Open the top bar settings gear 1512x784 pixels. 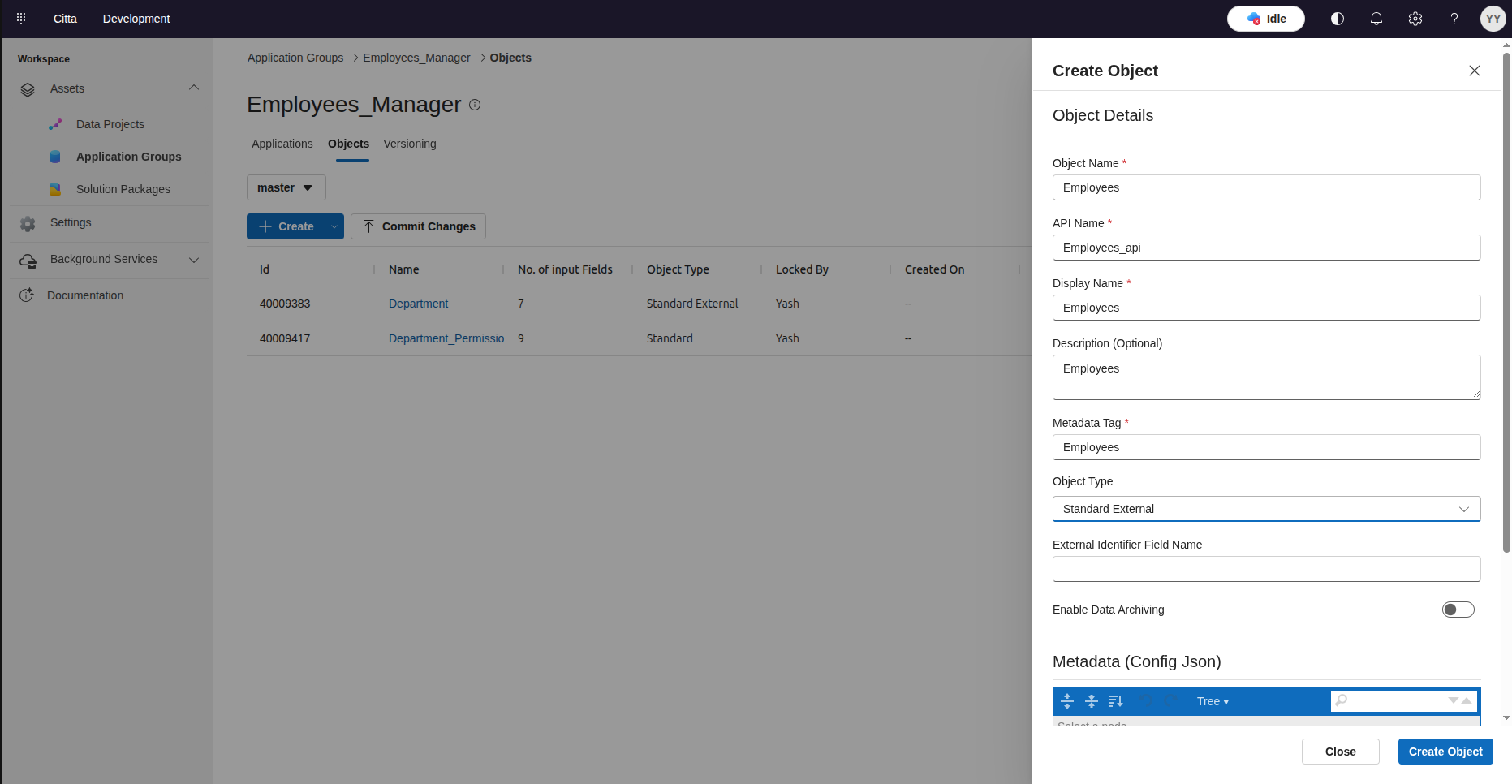1415,19
